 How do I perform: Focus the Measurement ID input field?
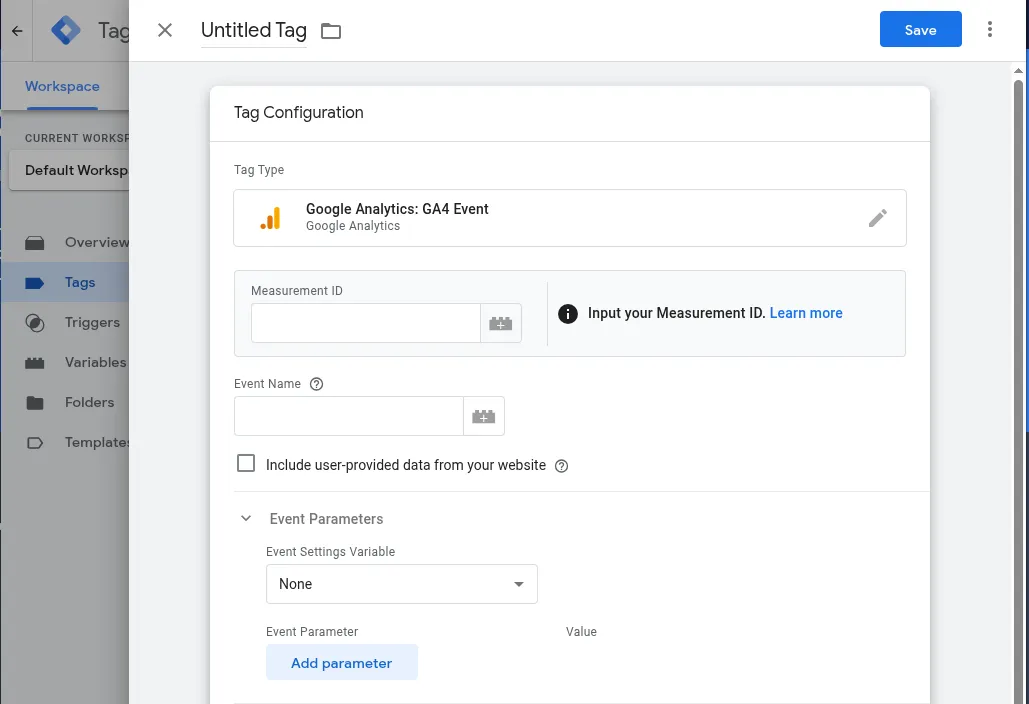click(x=366, y=323)
